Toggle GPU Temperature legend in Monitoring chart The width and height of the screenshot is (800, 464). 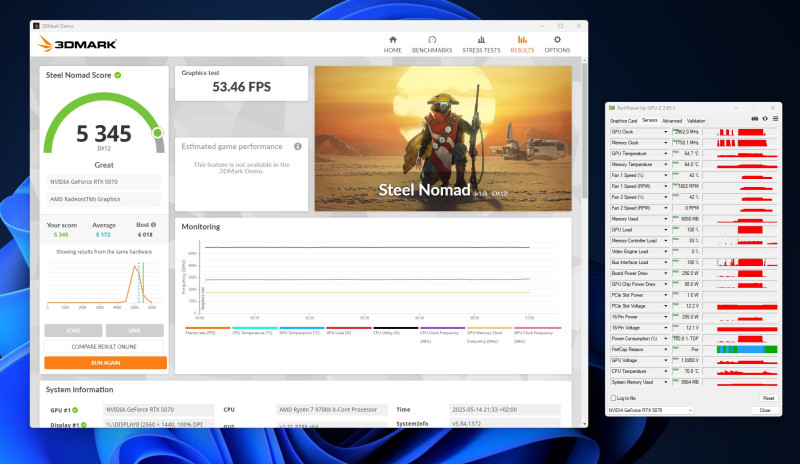click(302, 331)
